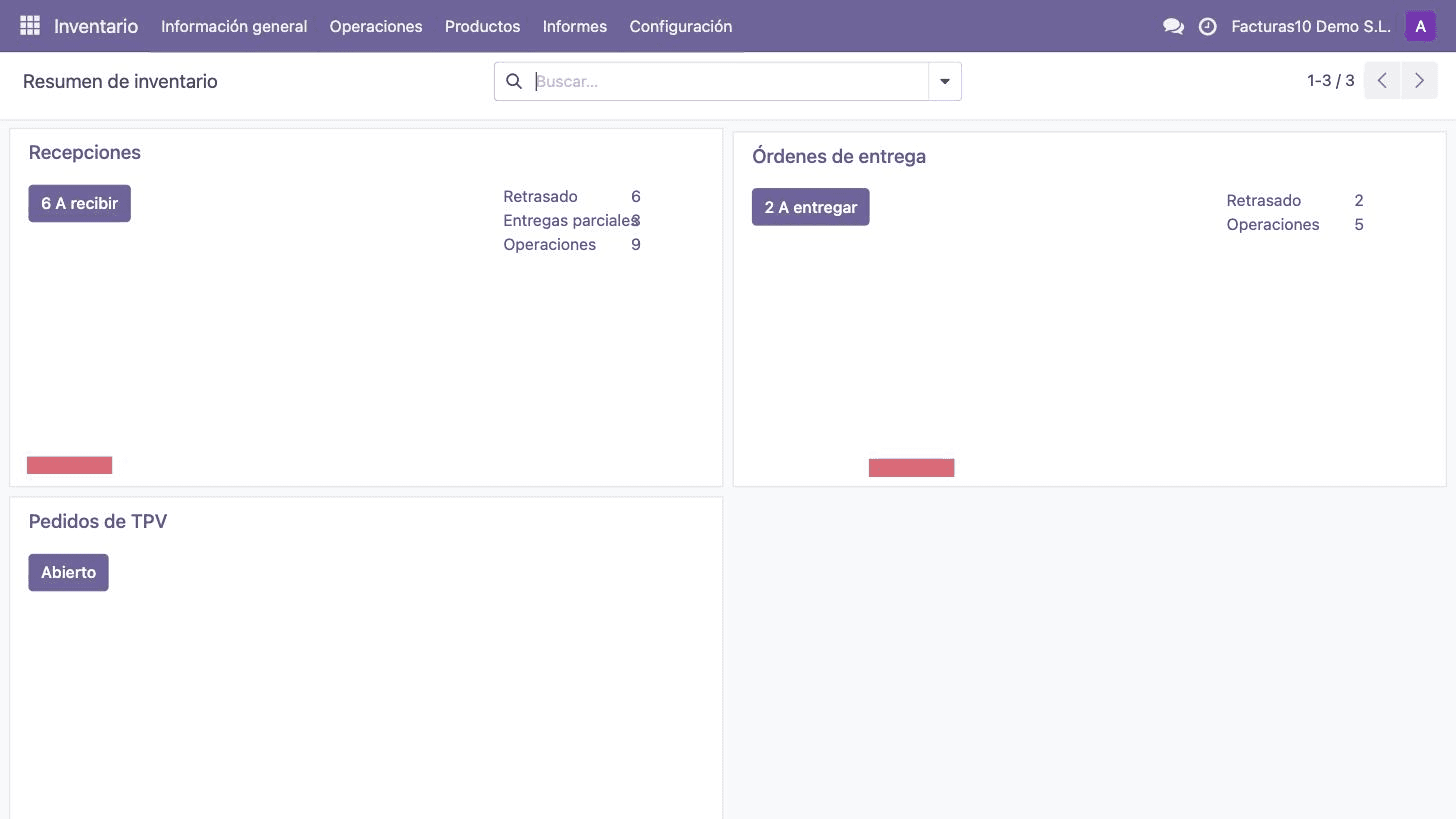
Task: Click the 1-3 / 3 pager counter
Action: click(x=1330, y=81)
